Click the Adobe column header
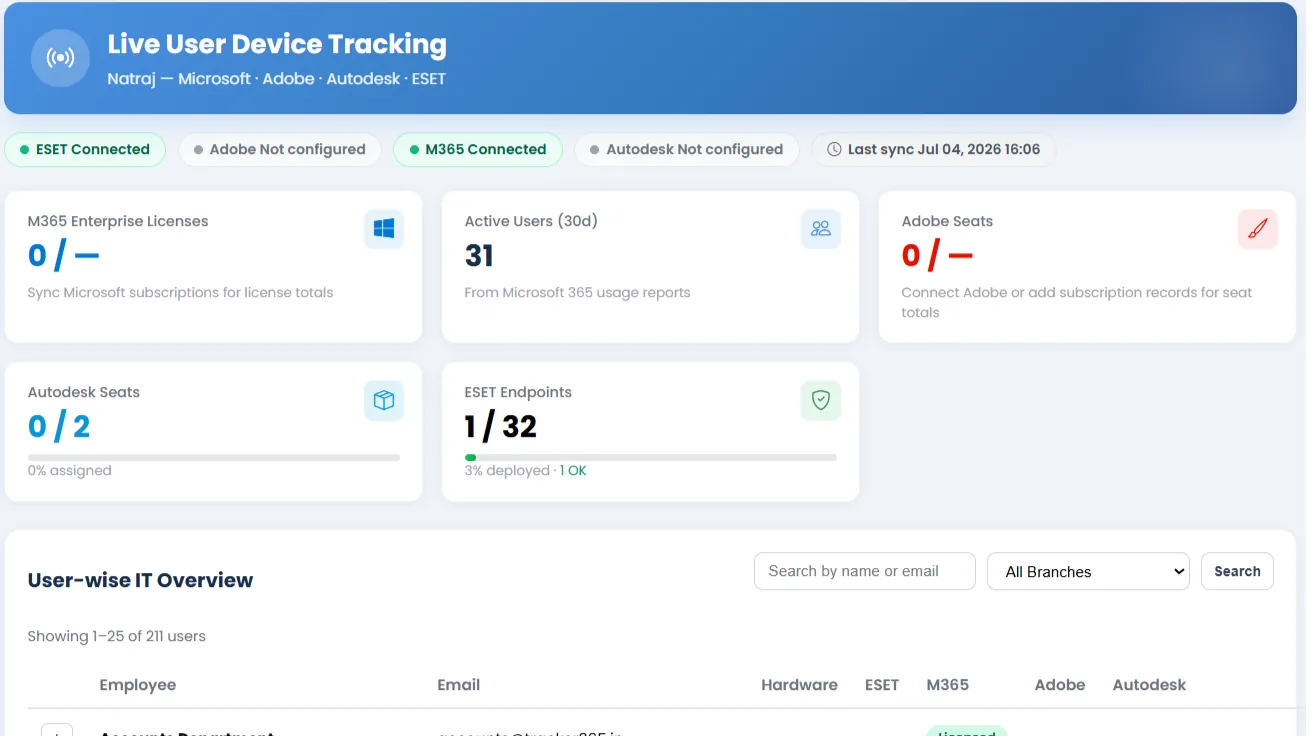 click(1060, 685)
